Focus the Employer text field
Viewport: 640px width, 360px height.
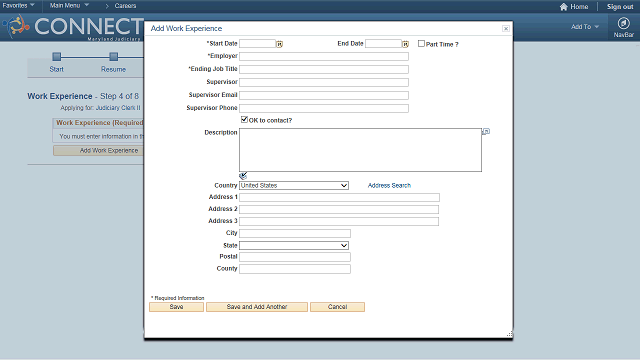coord(324,56)
